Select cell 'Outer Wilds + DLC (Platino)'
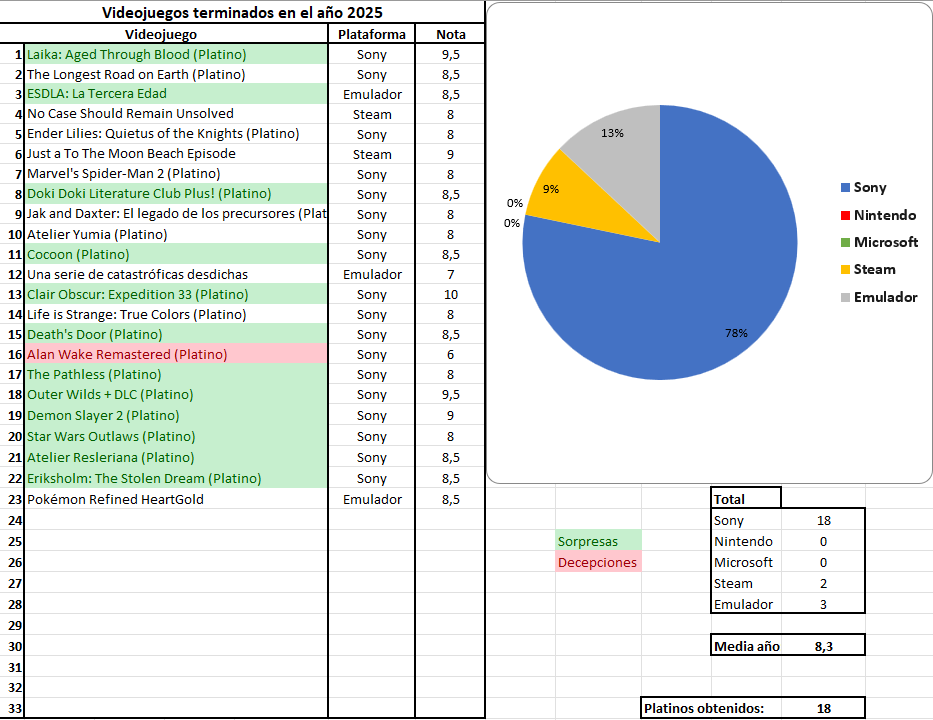 176,395
